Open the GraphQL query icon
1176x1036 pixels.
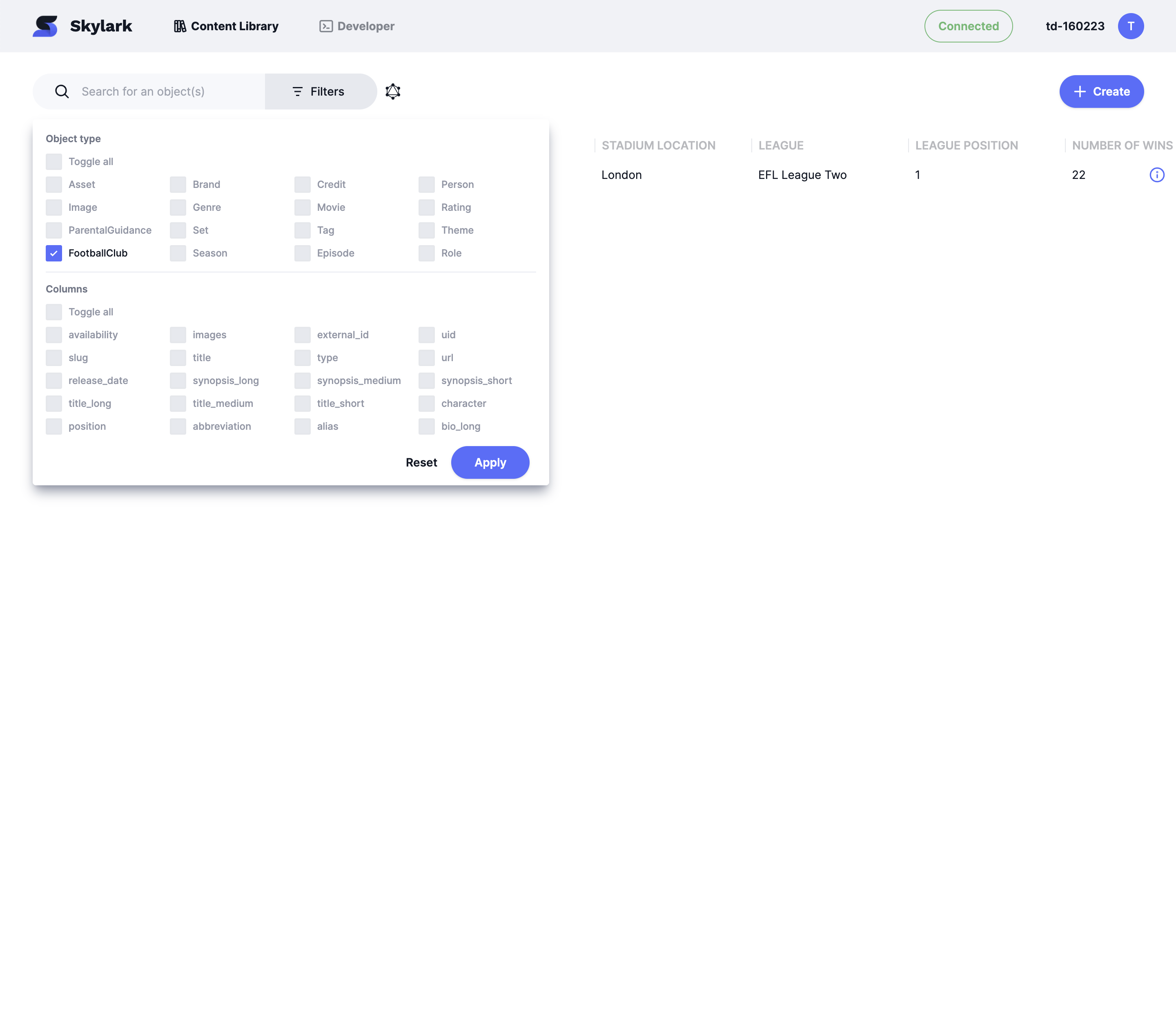point(393,92)
